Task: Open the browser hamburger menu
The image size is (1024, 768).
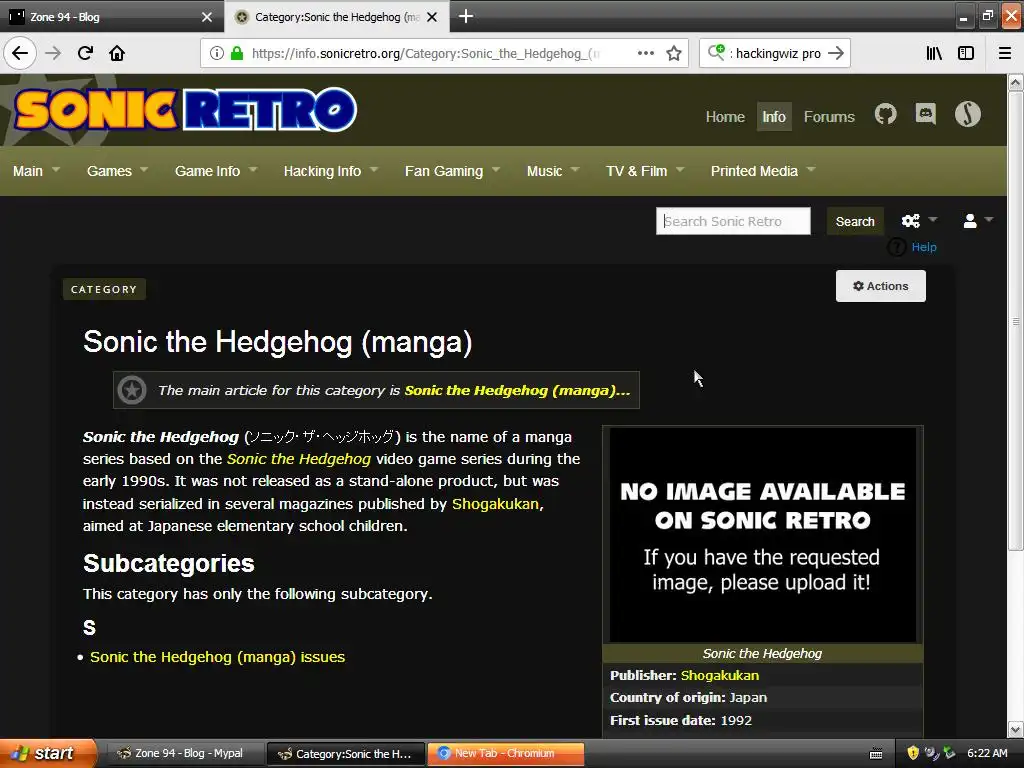Action: tap(1005, 53)
